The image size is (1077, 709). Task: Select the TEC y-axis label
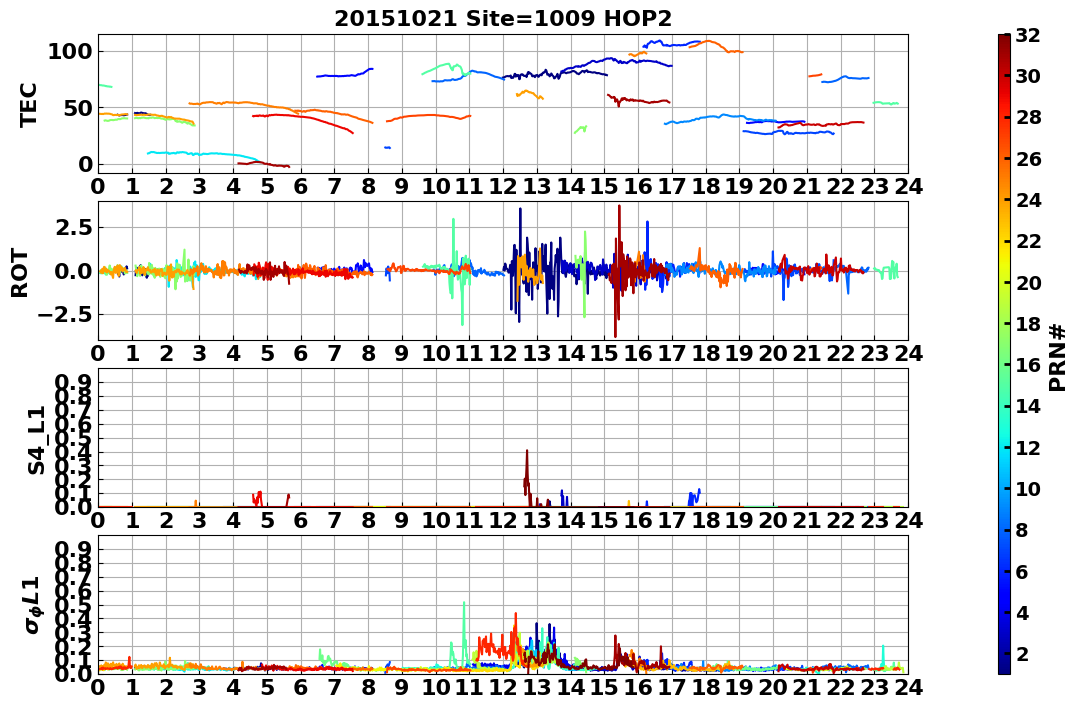click(x=27, y=105)
